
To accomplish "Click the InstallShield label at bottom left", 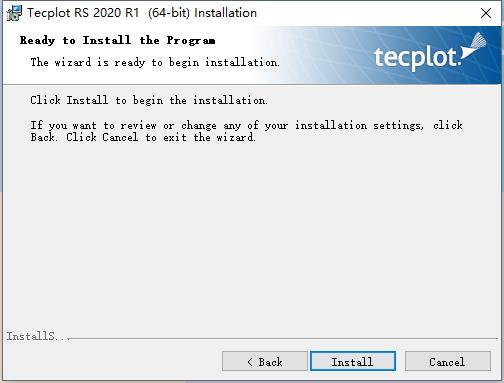I will click(x=37, y=336).
